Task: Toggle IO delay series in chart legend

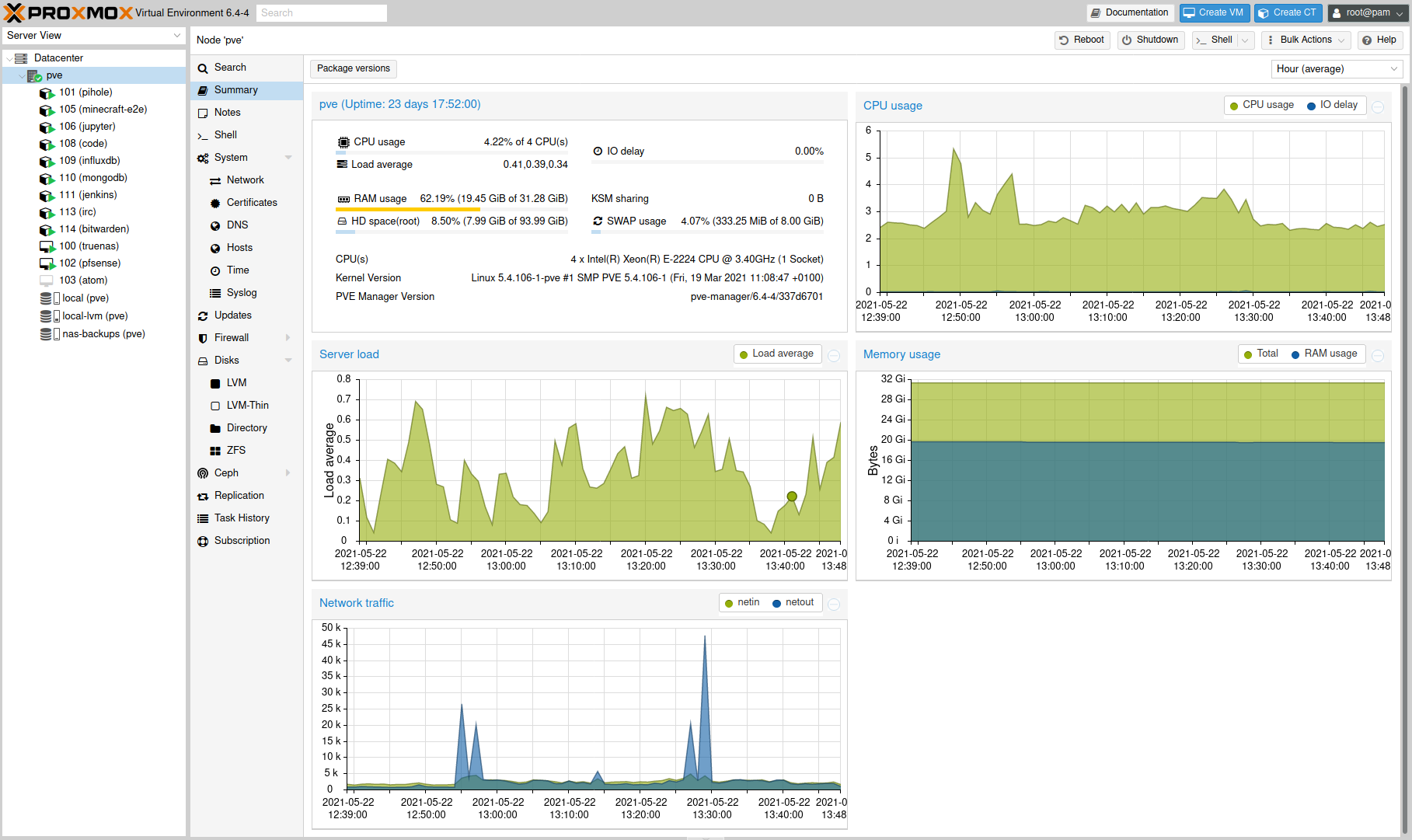Action: (x=1332, y=105)
